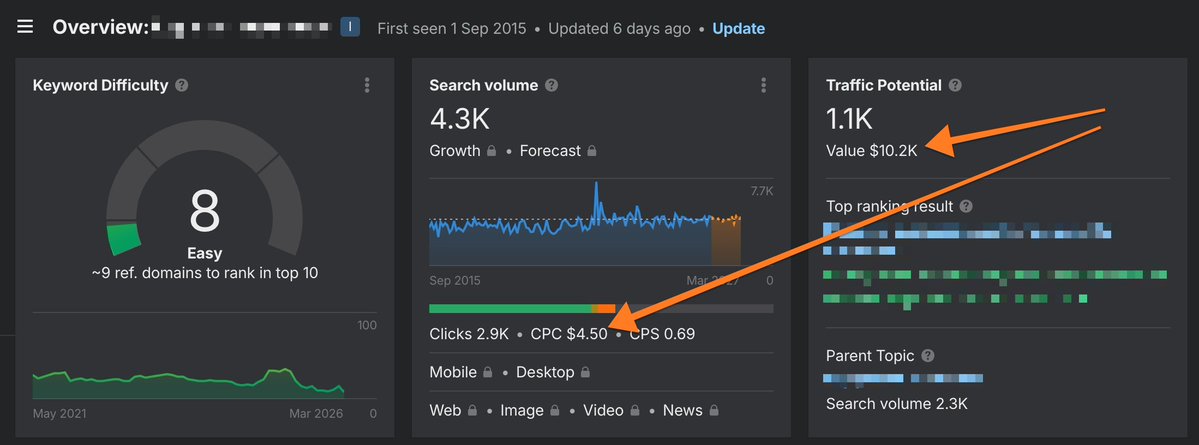Click the 'Value $10.2K' text
This screenshot has width=1199, height=445.
click(x=872, y=151)
